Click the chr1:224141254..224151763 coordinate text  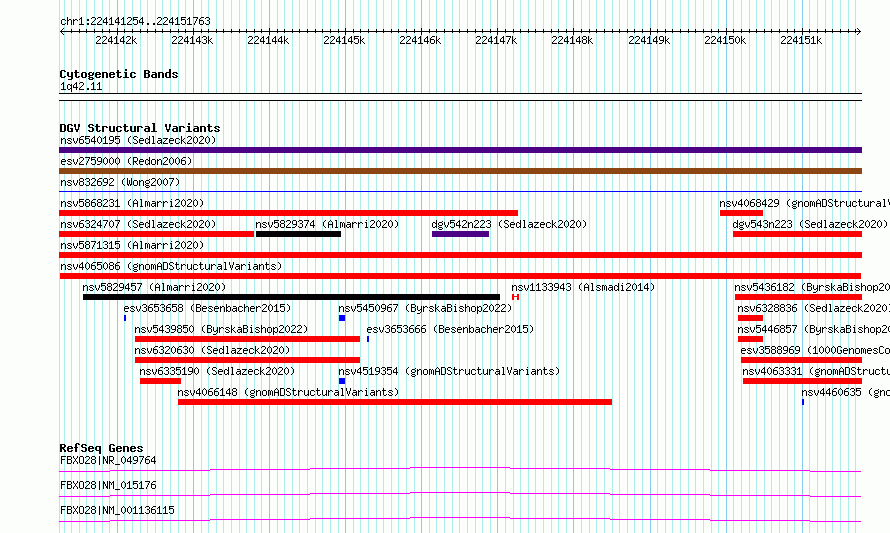coord(135,22)
